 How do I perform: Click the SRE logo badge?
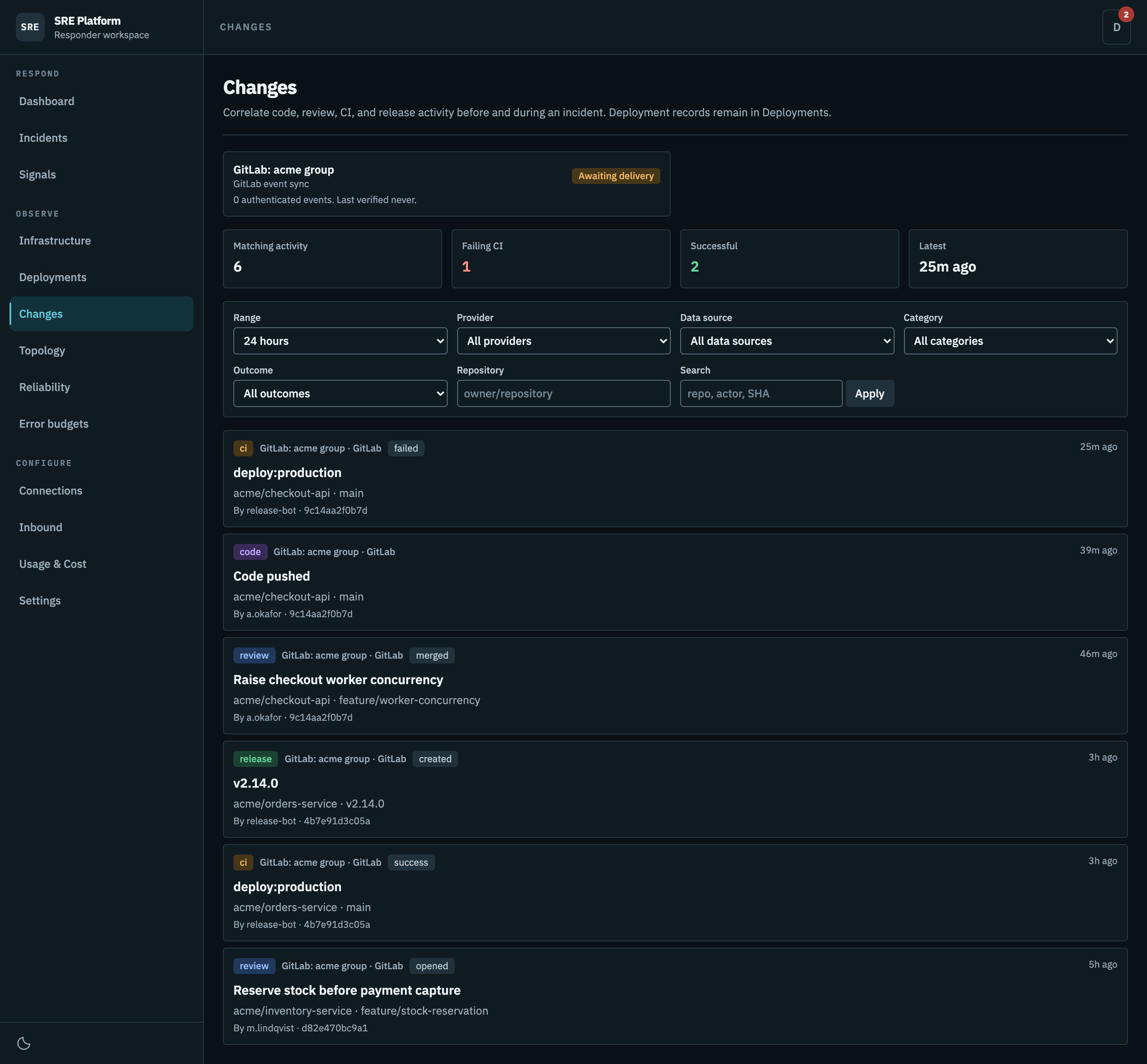pyautogui.click(x=30, y=27)
